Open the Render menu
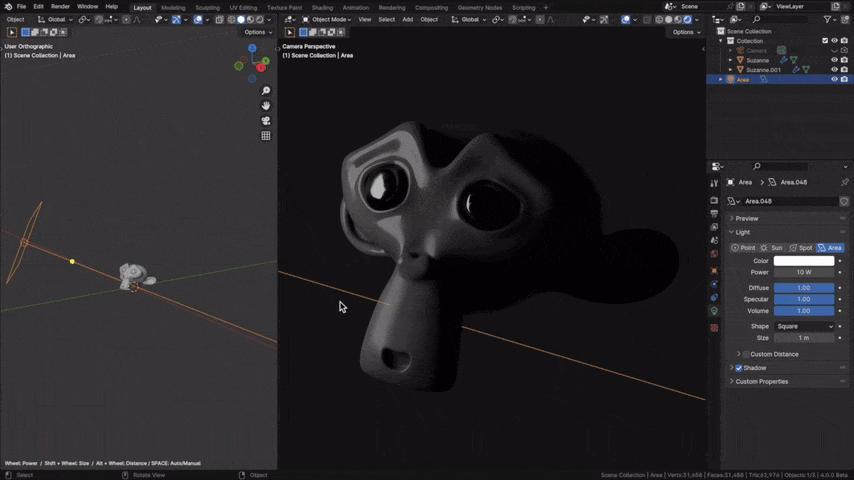The width and height of the screenshot is (854, 480). point(60,7)
